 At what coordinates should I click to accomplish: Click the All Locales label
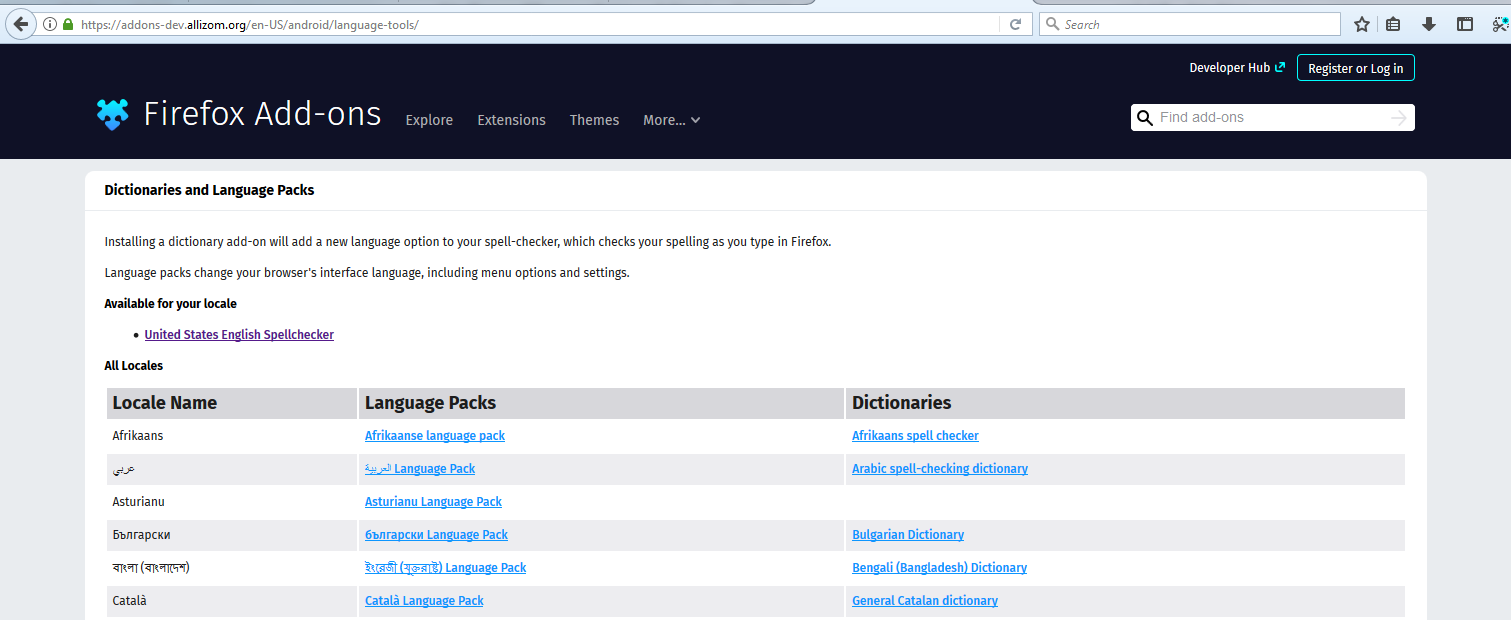coord(133,366)
